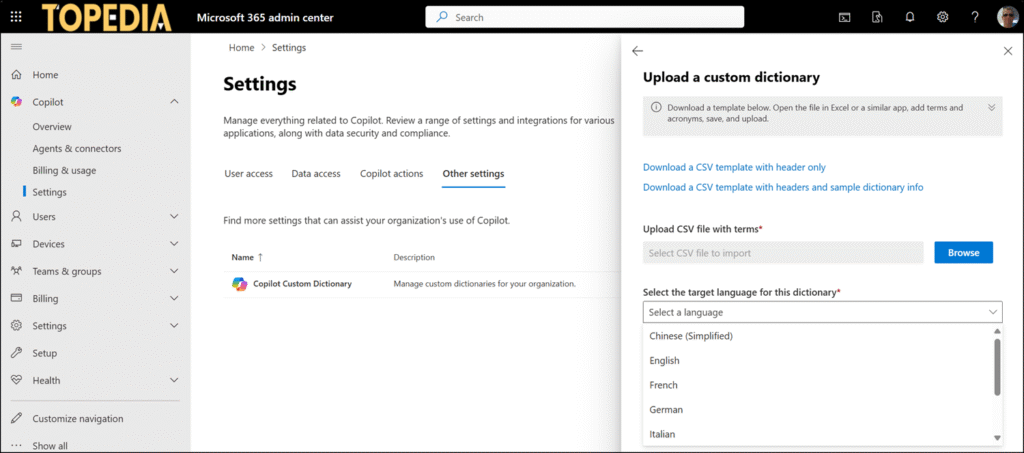The height and width of the screenshot is (453, 1024).
Task: Switch to the Data access tab
Action: (316, 174)
